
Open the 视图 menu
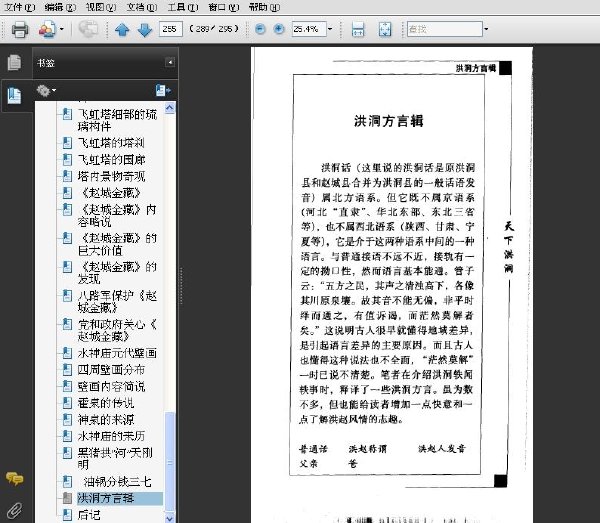tap(101, 7)
